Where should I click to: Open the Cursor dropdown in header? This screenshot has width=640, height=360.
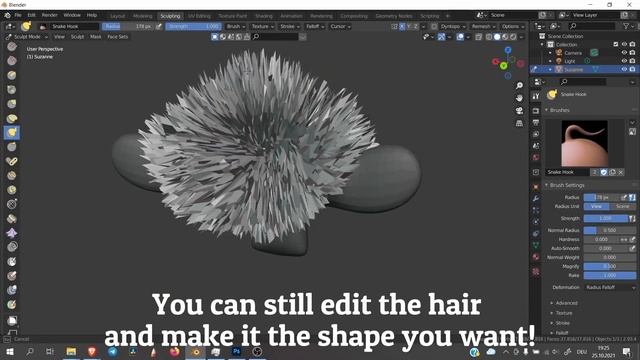[x=340, y=27]
